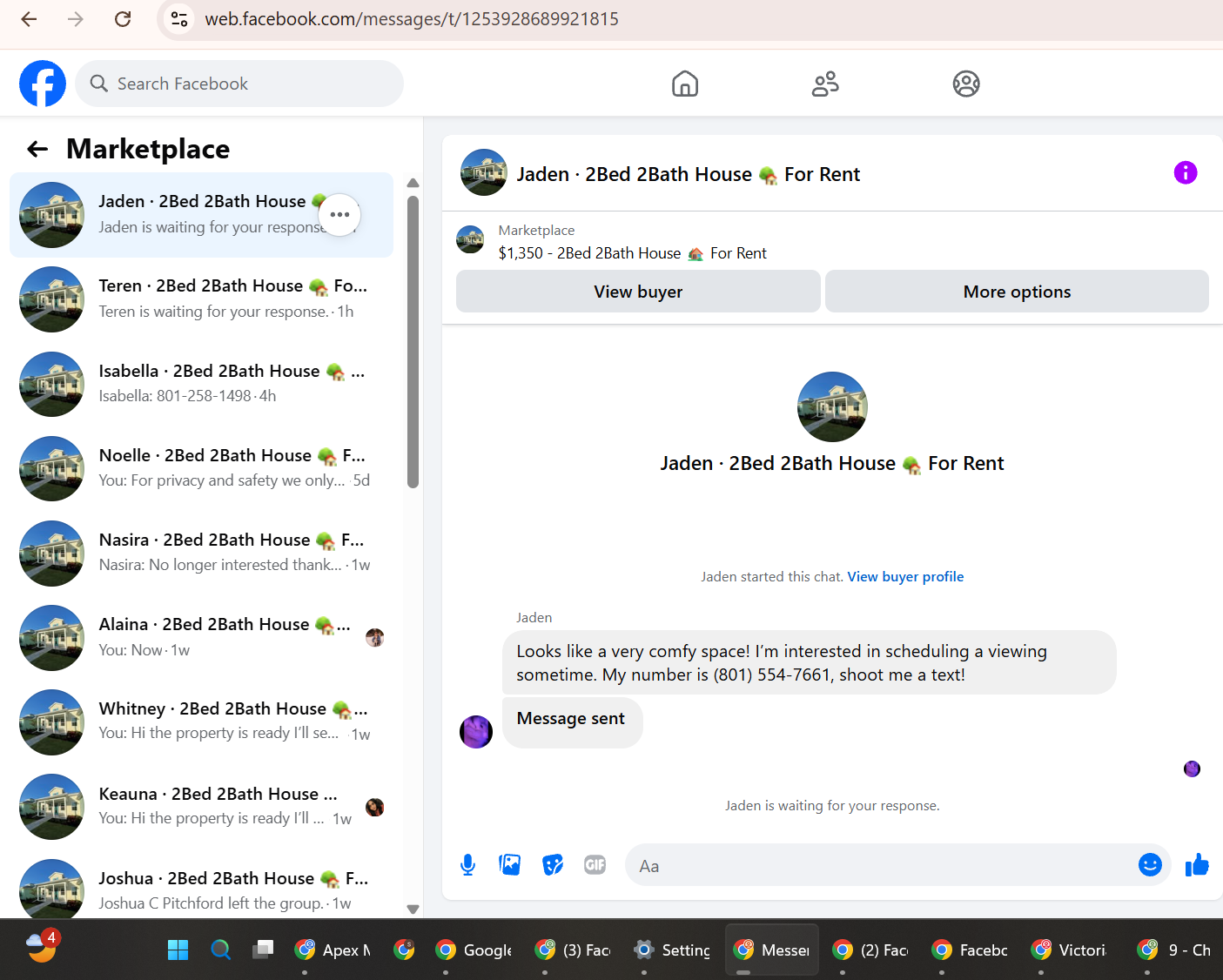Open Teren conversation

point(201,299)
